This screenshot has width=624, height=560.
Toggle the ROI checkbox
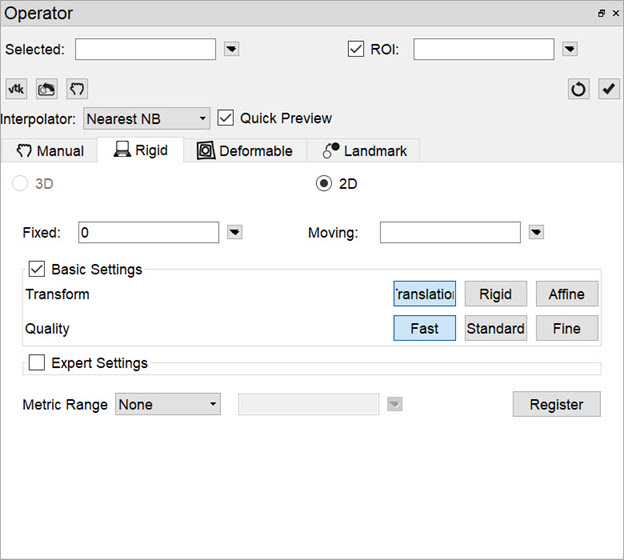point(355,49)
